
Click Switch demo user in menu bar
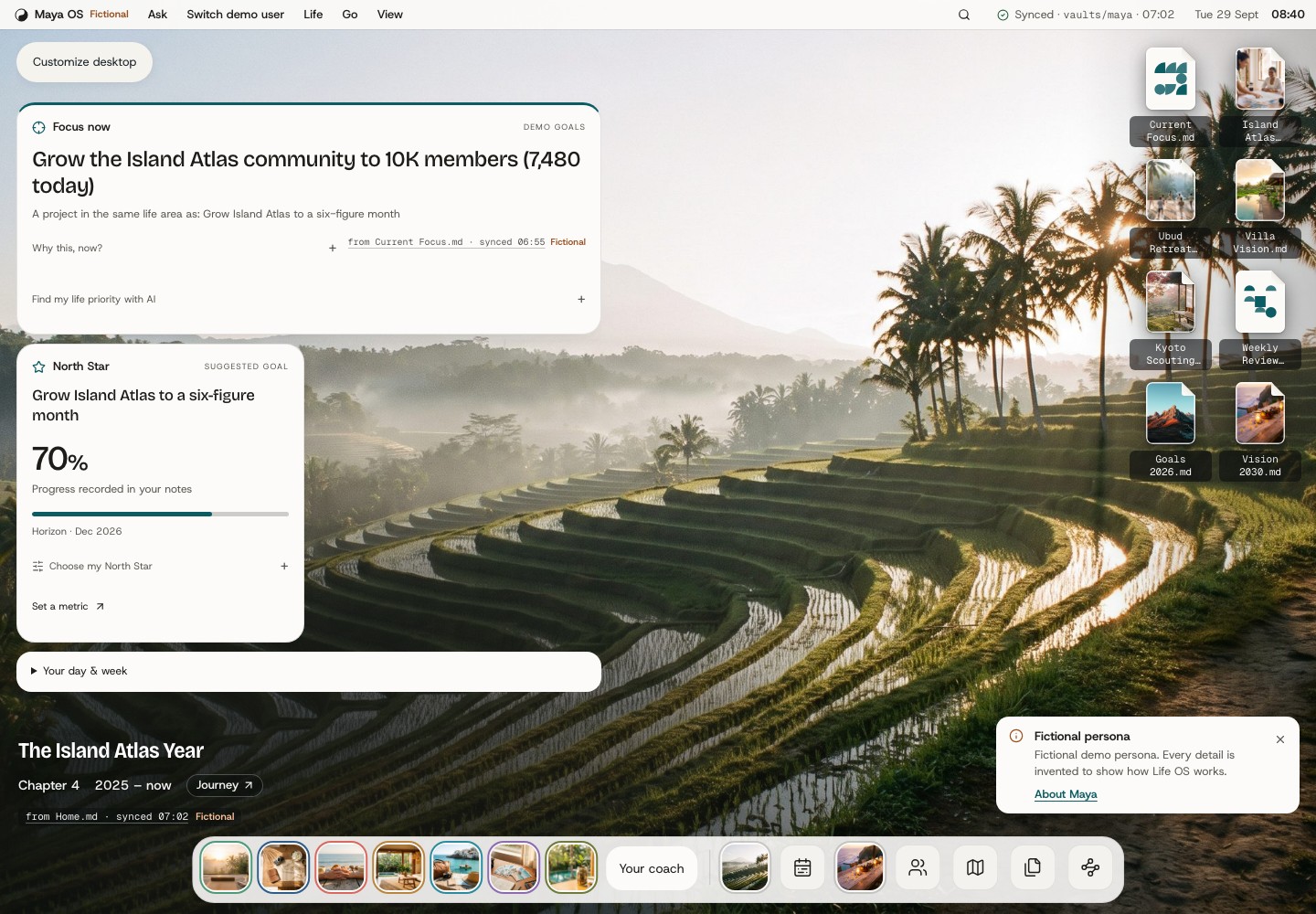(x=235, y=15)
